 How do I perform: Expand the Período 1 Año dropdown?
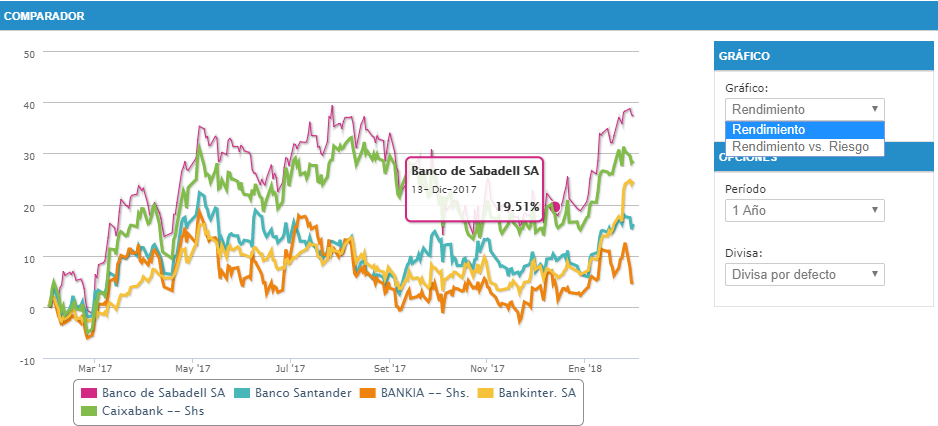pos(804,210)
